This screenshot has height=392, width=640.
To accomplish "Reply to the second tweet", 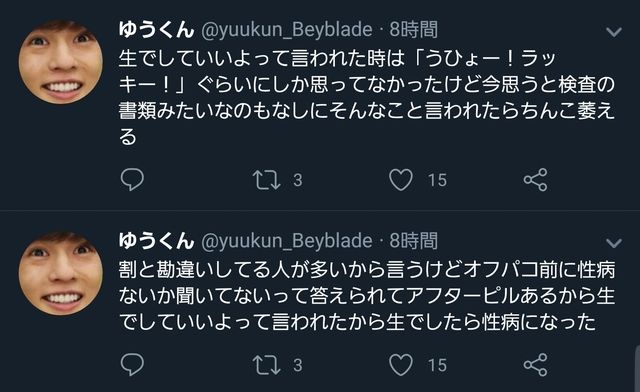I will (x=132, y=364).
